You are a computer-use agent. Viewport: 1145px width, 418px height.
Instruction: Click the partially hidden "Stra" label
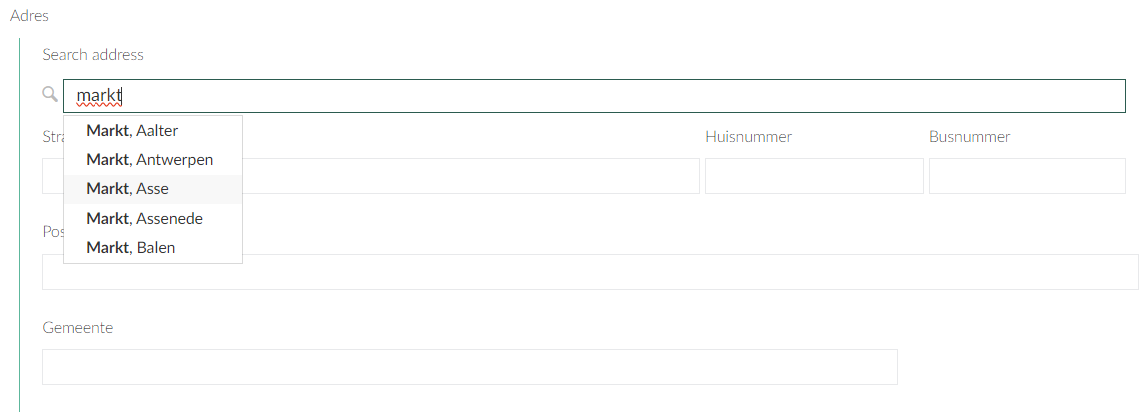click(x=52, y=137)
